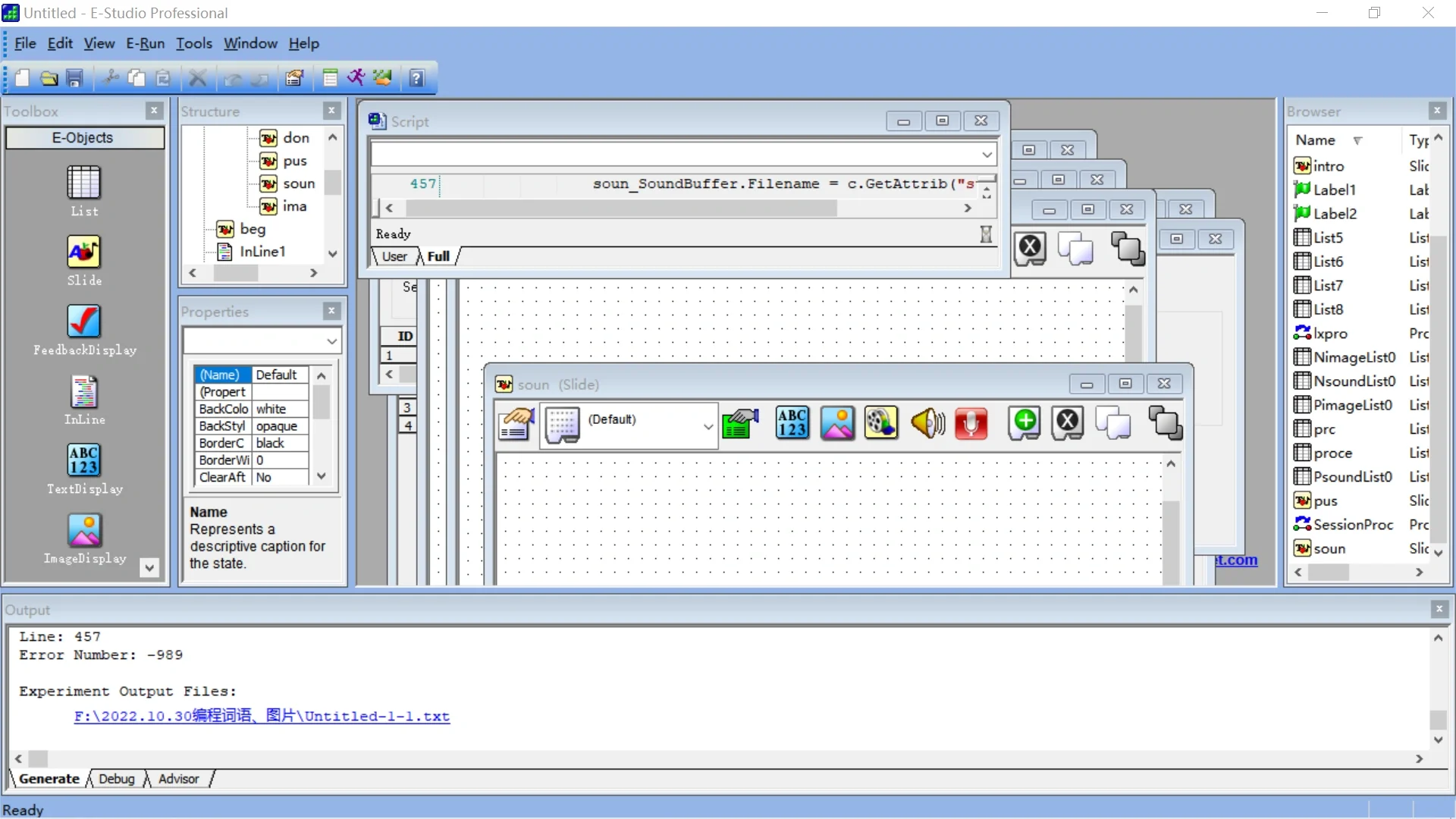Open the Script window procedure dropdown
This screenshot has width=1456, height=819.
[x=987, y=155]
